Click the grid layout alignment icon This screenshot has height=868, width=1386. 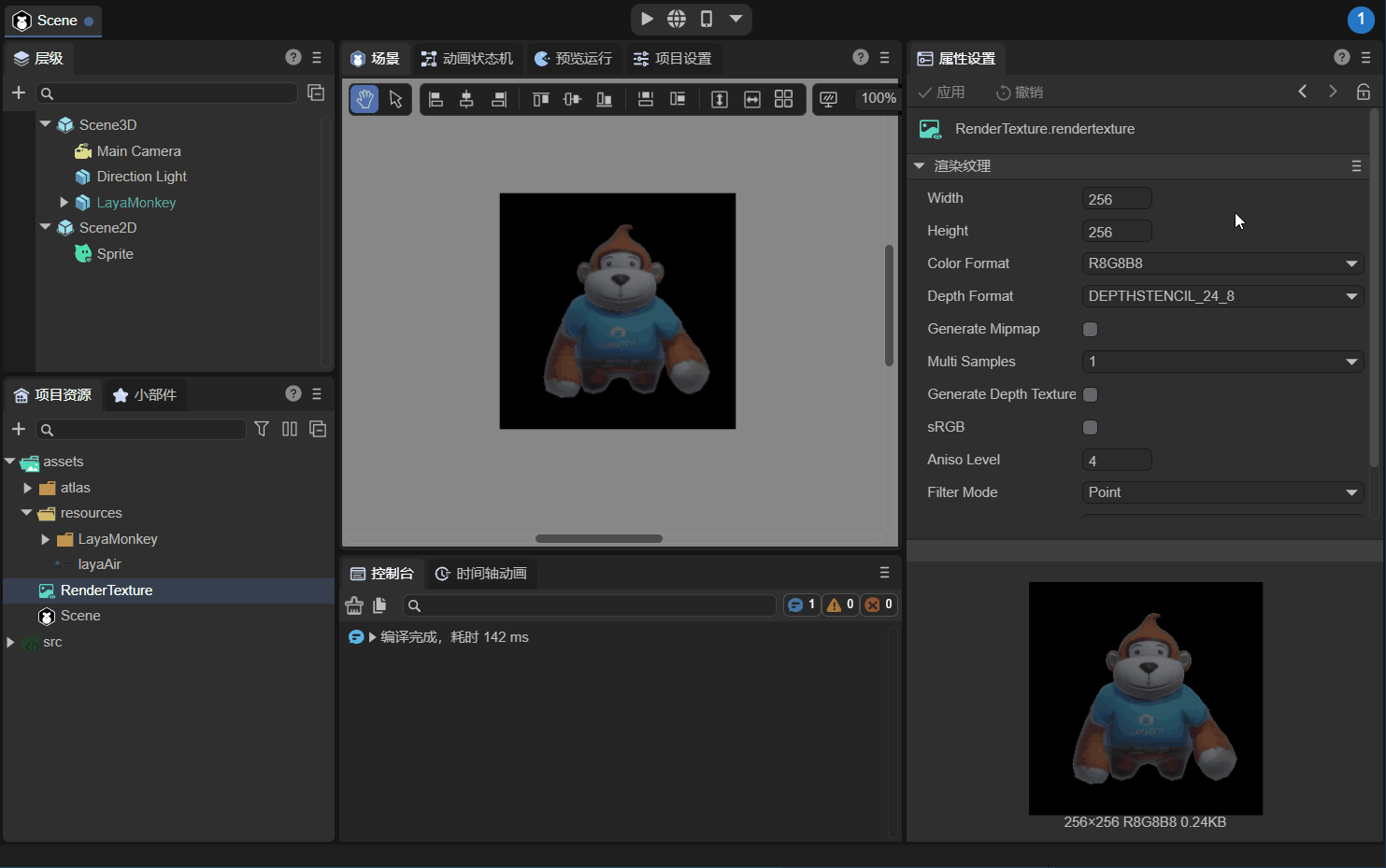[x=783, y=99]
